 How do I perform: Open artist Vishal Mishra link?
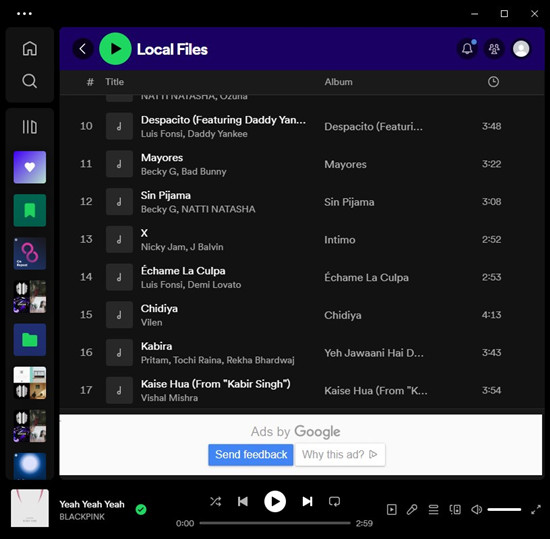[x=169, y=398]
